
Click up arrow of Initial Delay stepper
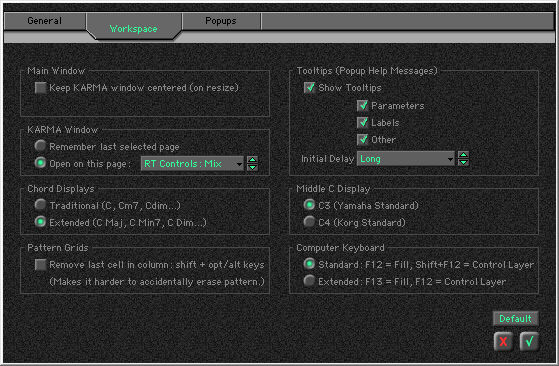click(463, 155)
